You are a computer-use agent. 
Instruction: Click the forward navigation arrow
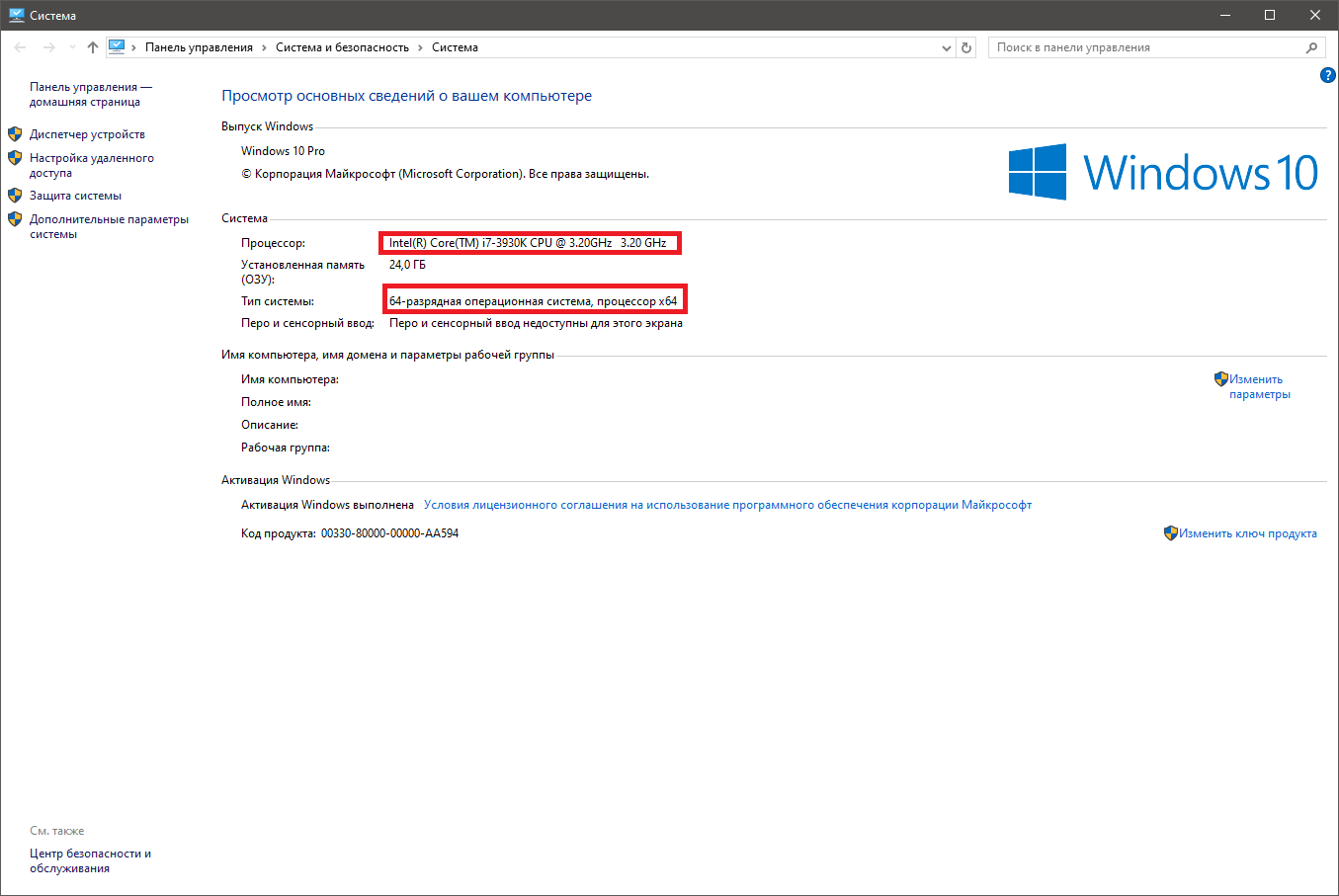[49, 47]
